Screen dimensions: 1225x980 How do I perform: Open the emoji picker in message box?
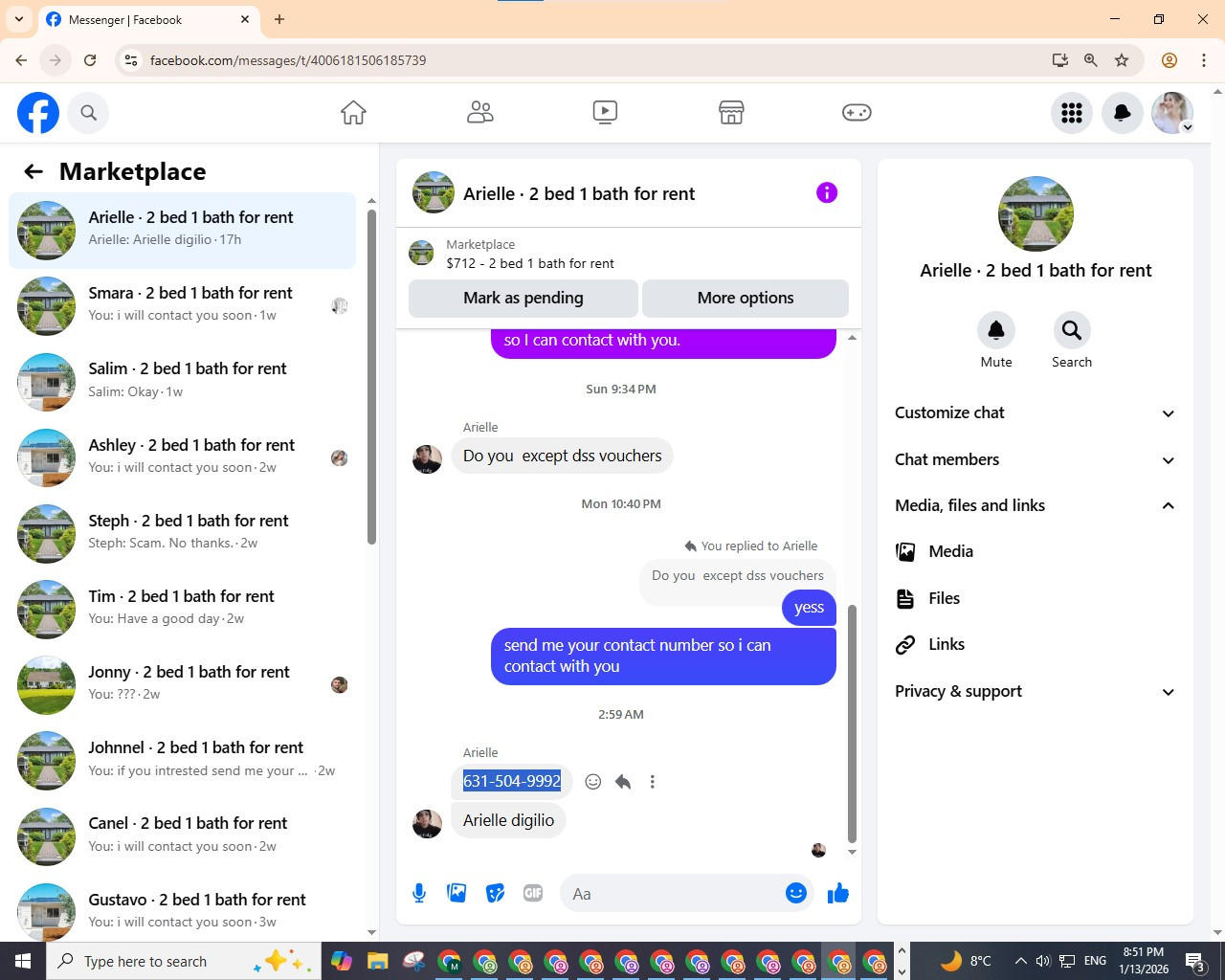pyautogui.click(x=796, y=893)
